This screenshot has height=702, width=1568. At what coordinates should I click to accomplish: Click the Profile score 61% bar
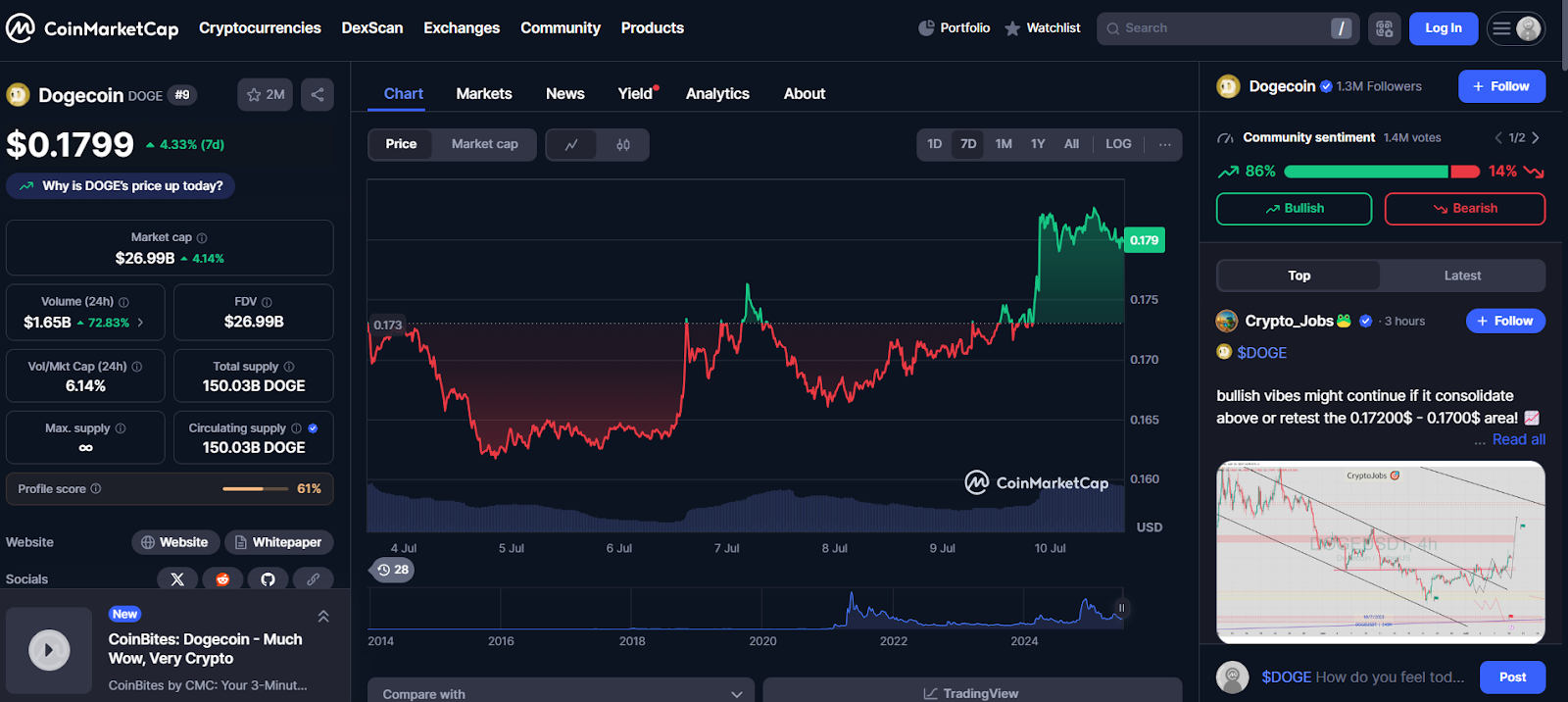point(256,488)
